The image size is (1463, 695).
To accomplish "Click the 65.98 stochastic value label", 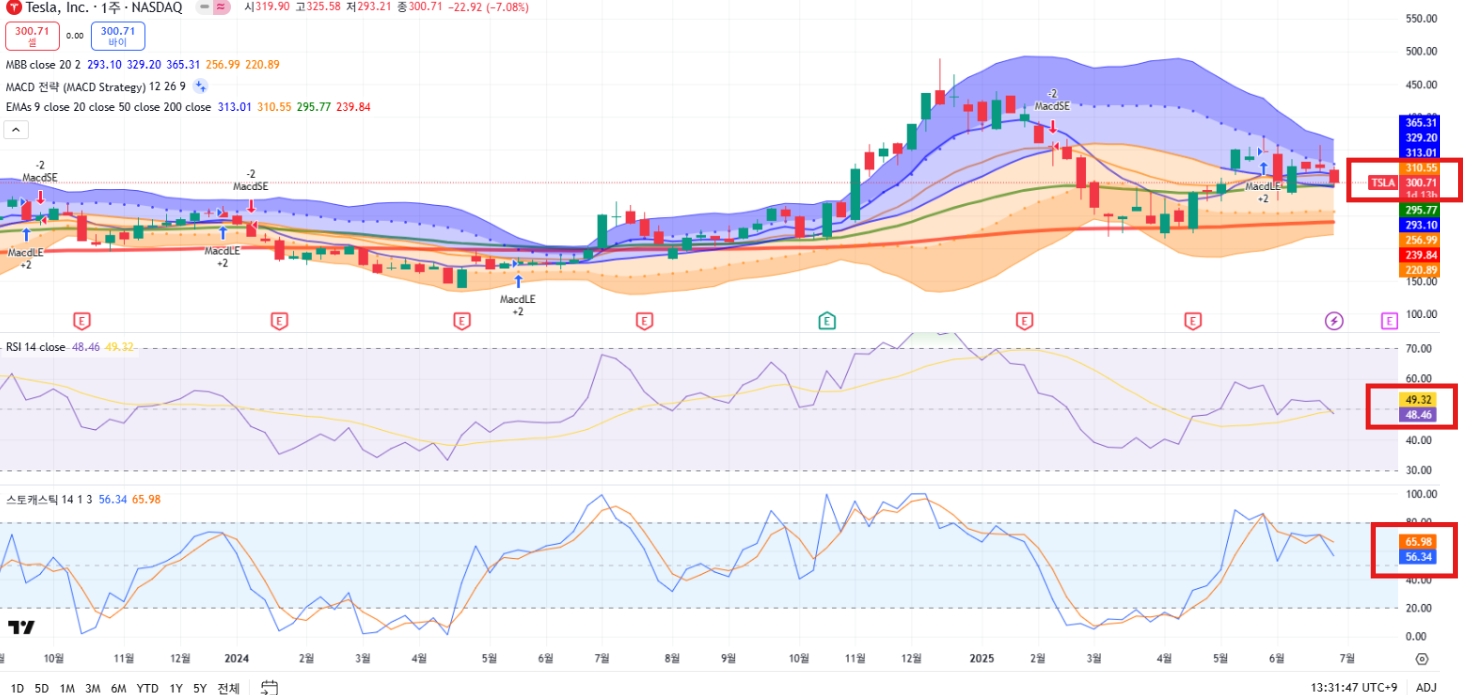I will coord(1420,541).
